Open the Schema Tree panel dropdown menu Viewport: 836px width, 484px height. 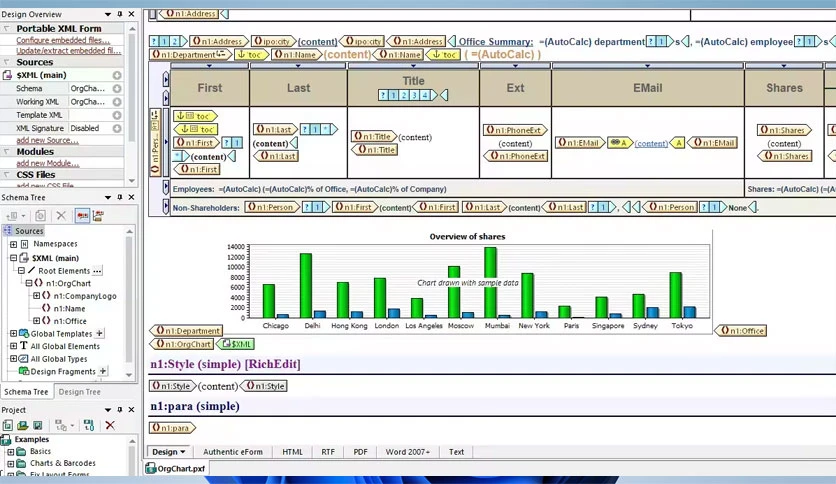108,197
